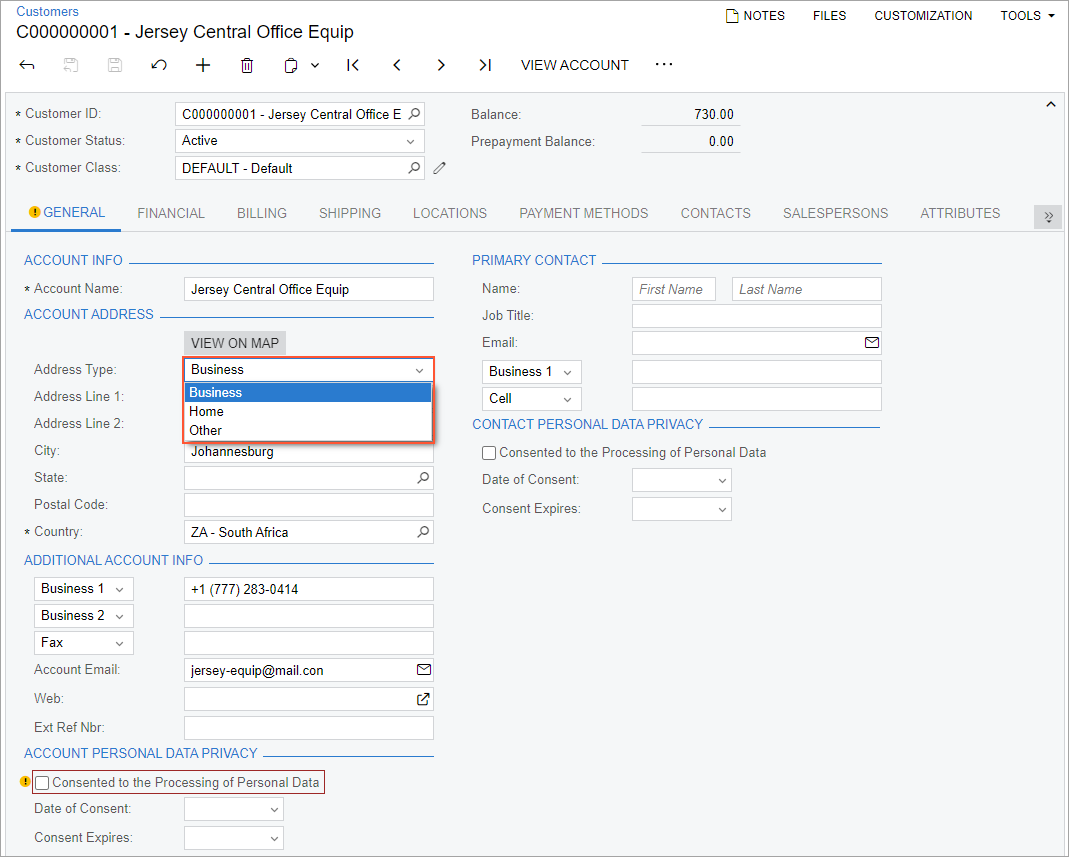Click the undo changes icon
This screenshot has height=857, width=1069.
coord(159,65)
